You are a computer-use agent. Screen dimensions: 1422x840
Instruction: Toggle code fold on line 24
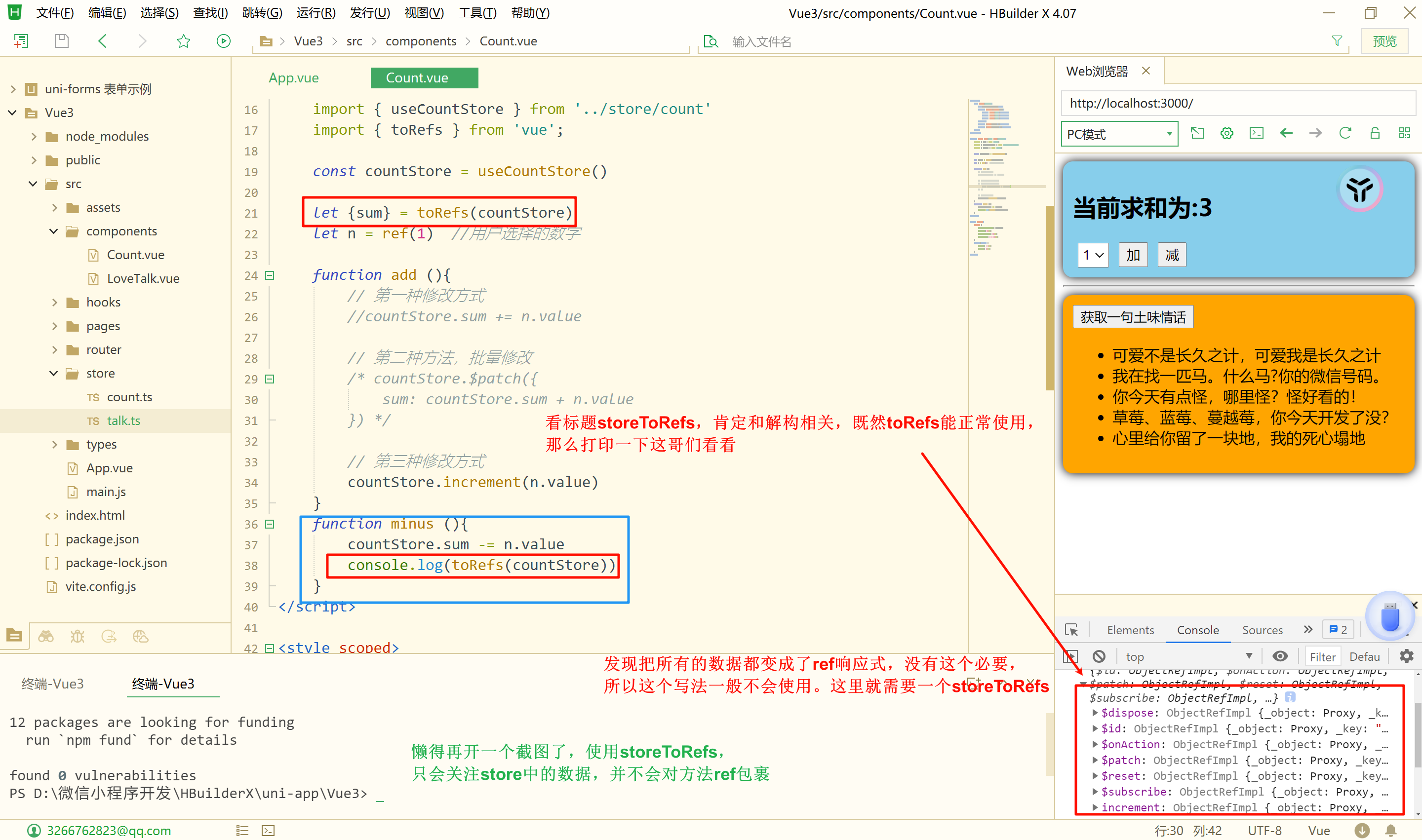click(x=270, y=276)
